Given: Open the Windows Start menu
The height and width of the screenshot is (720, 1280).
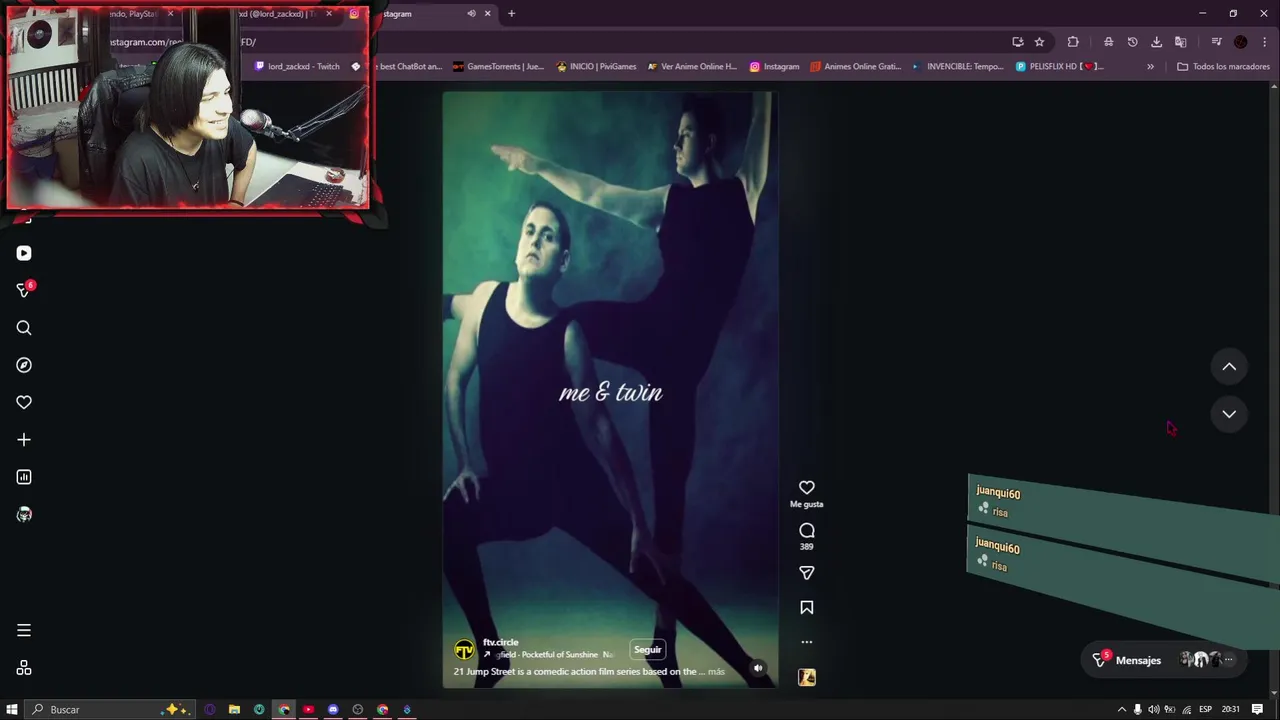Looking at the screenshot, I should tap(12, 709).
